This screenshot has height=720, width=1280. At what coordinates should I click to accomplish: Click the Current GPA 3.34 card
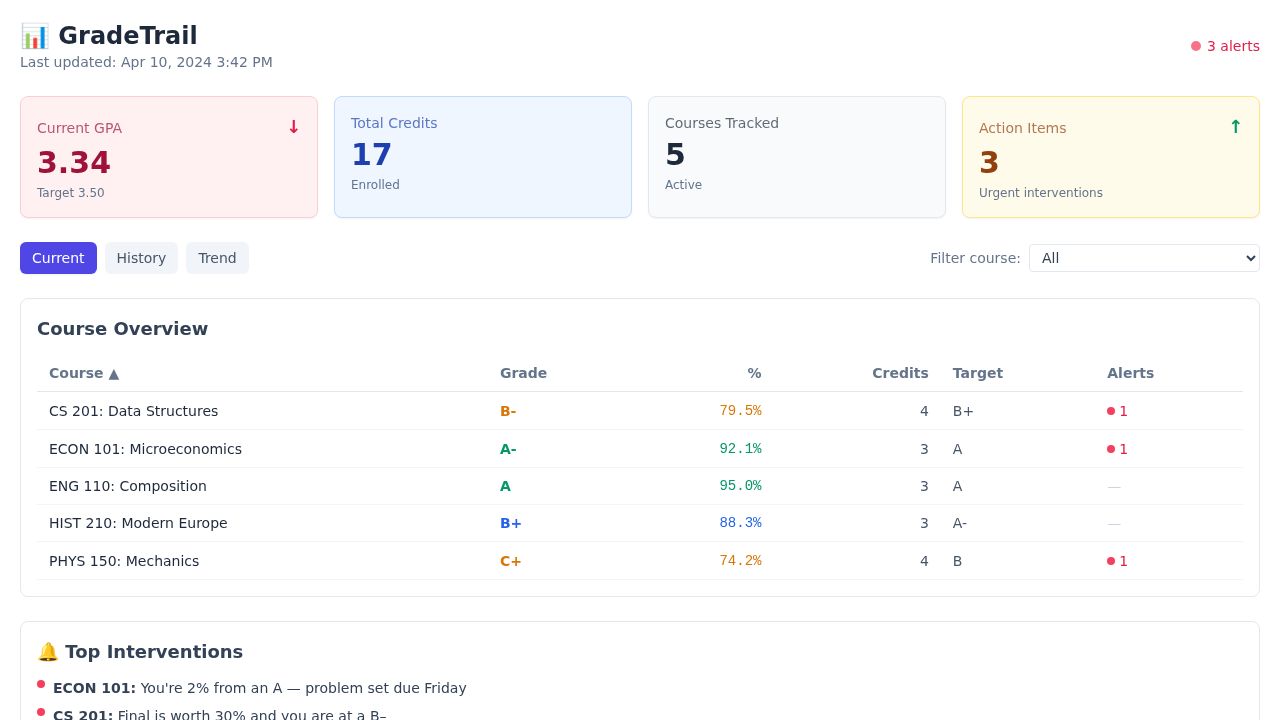pos(169,157)
